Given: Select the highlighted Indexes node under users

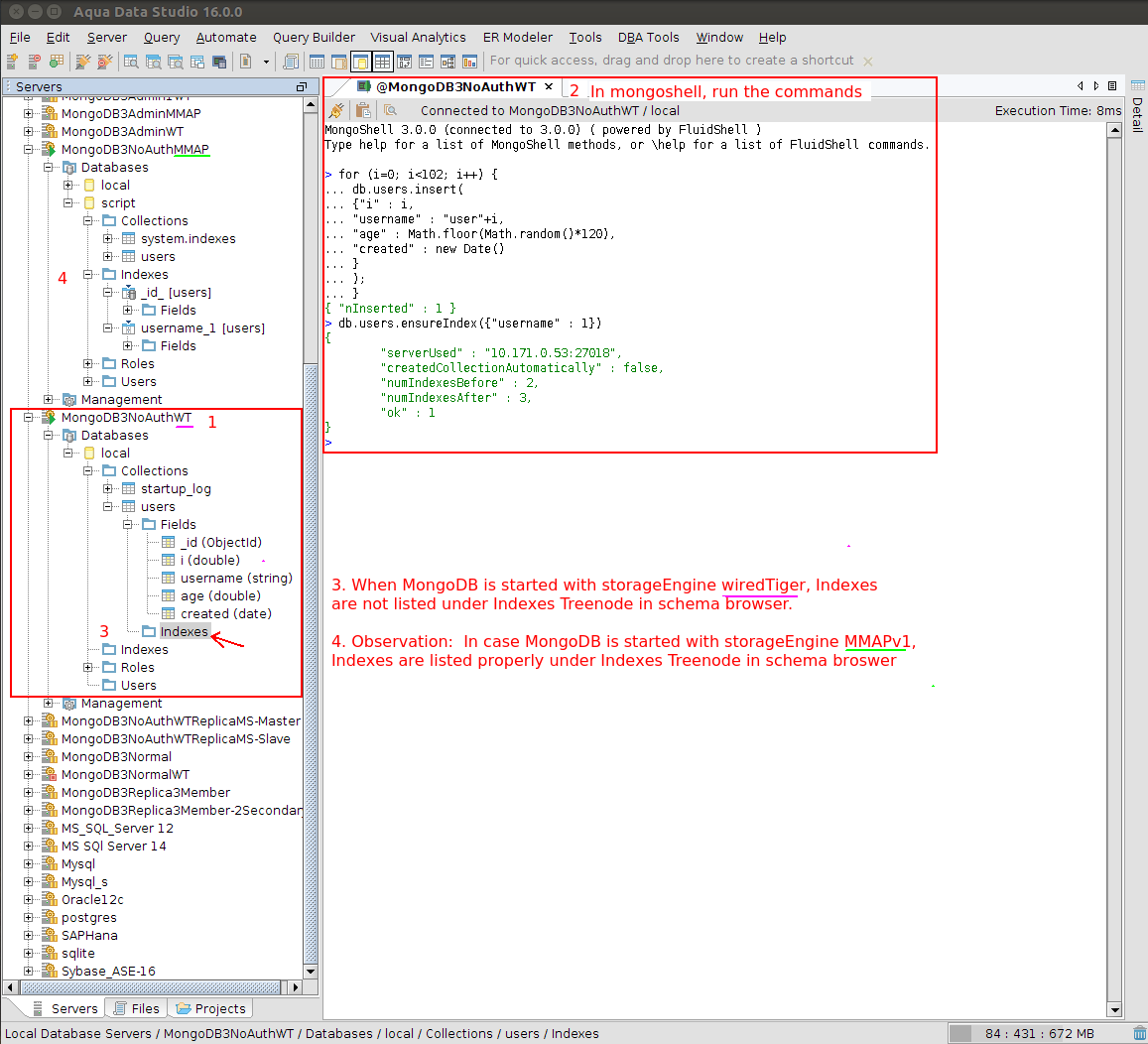Looking at the screenshot, I should [184, 632].
